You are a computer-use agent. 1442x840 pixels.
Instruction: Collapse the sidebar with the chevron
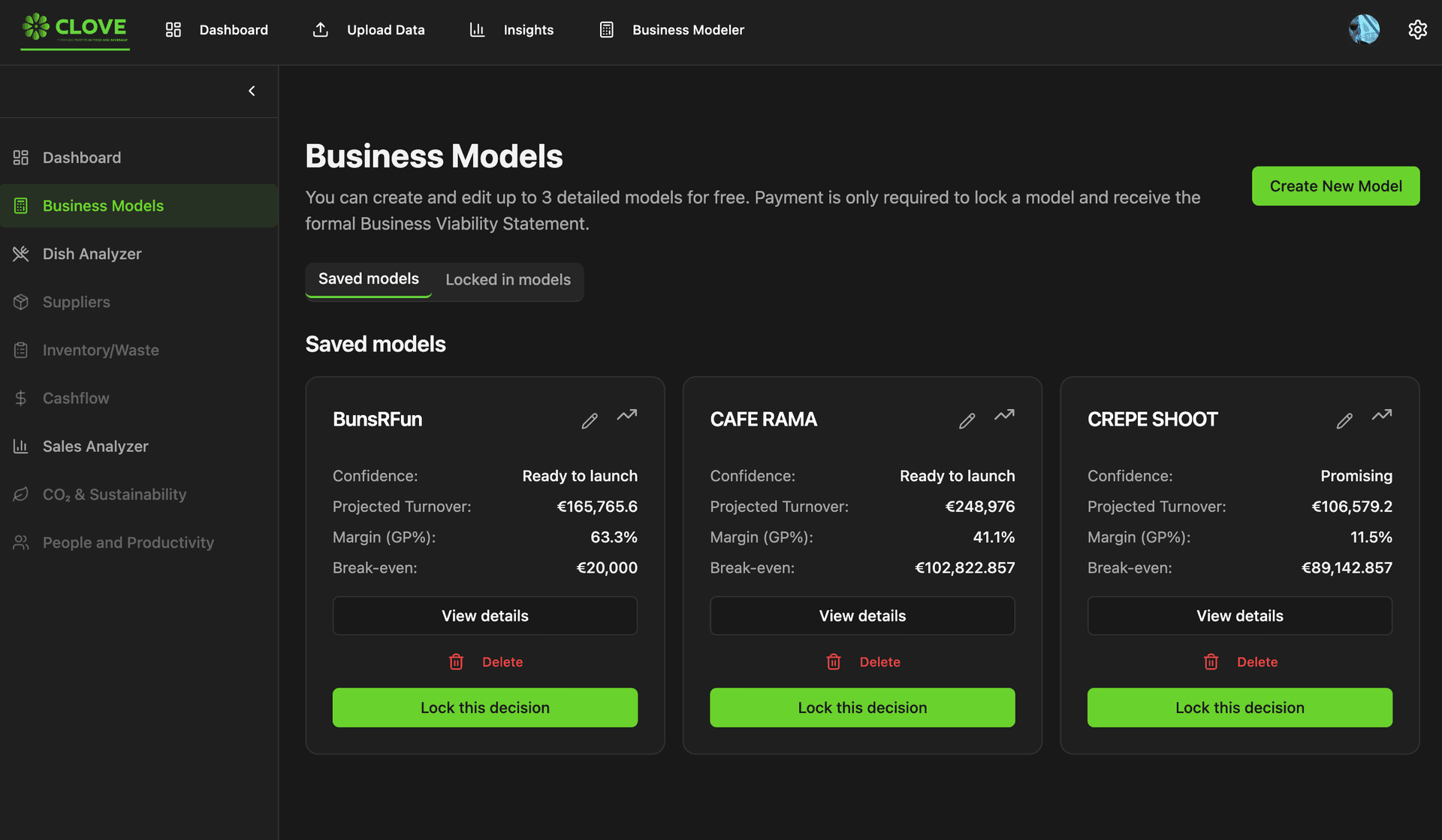click(x=252, y=91)
